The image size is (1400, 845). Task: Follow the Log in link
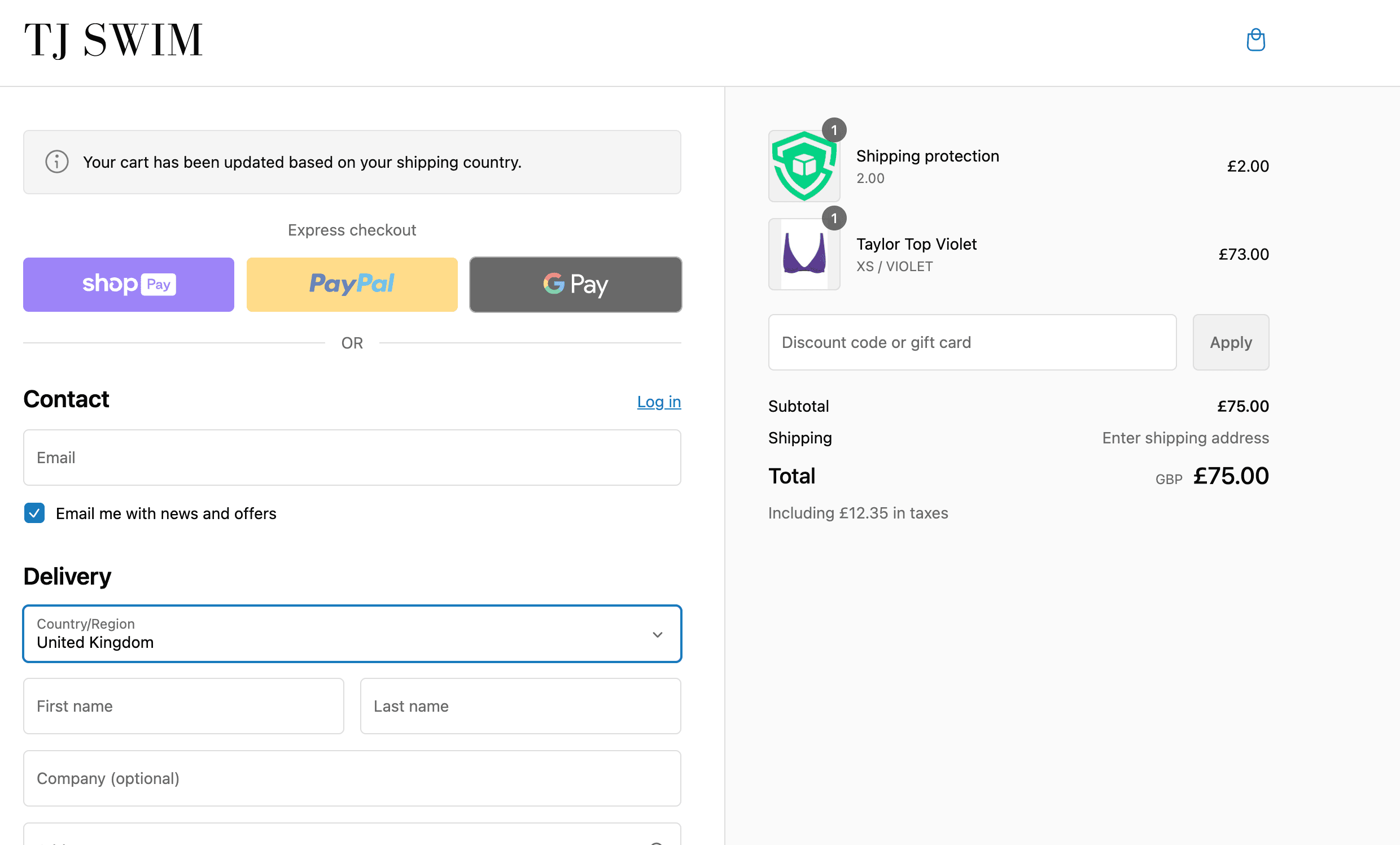[659, 402]
